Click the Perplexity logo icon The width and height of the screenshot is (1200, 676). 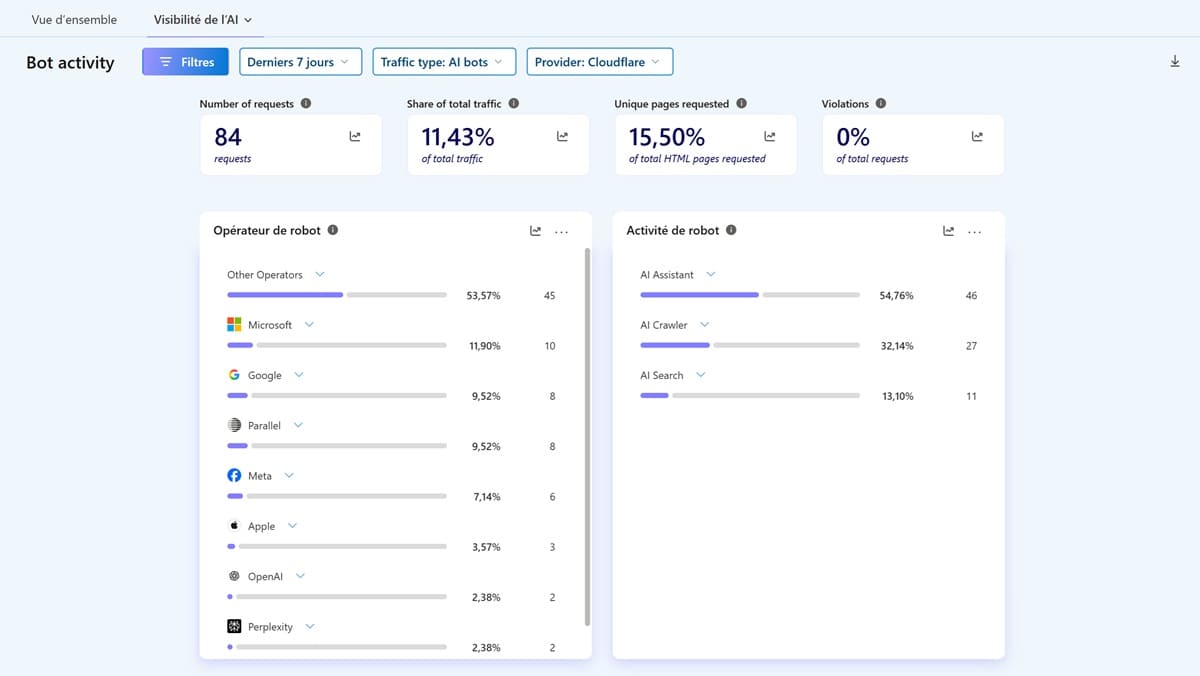point(234,626)
